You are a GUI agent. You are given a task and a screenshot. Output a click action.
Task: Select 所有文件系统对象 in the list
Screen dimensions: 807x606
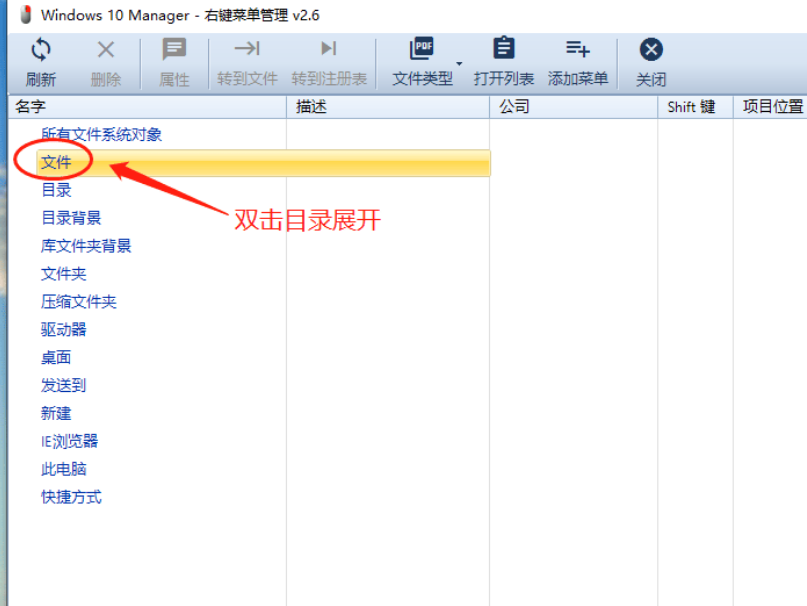[x=101, y=134]
